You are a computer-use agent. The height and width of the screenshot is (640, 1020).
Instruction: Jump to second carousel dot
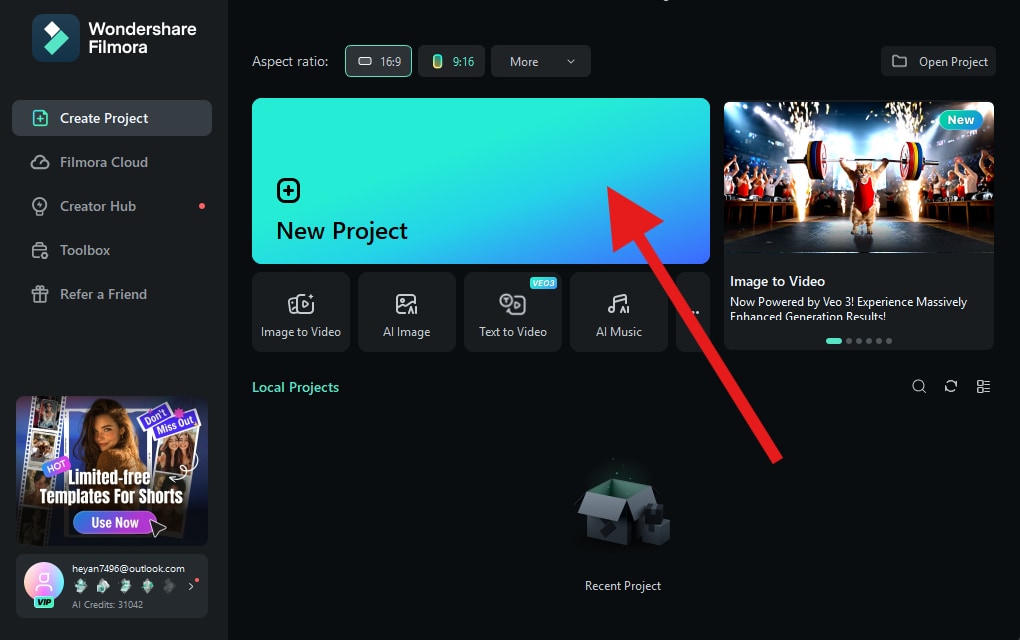[849, 341]
